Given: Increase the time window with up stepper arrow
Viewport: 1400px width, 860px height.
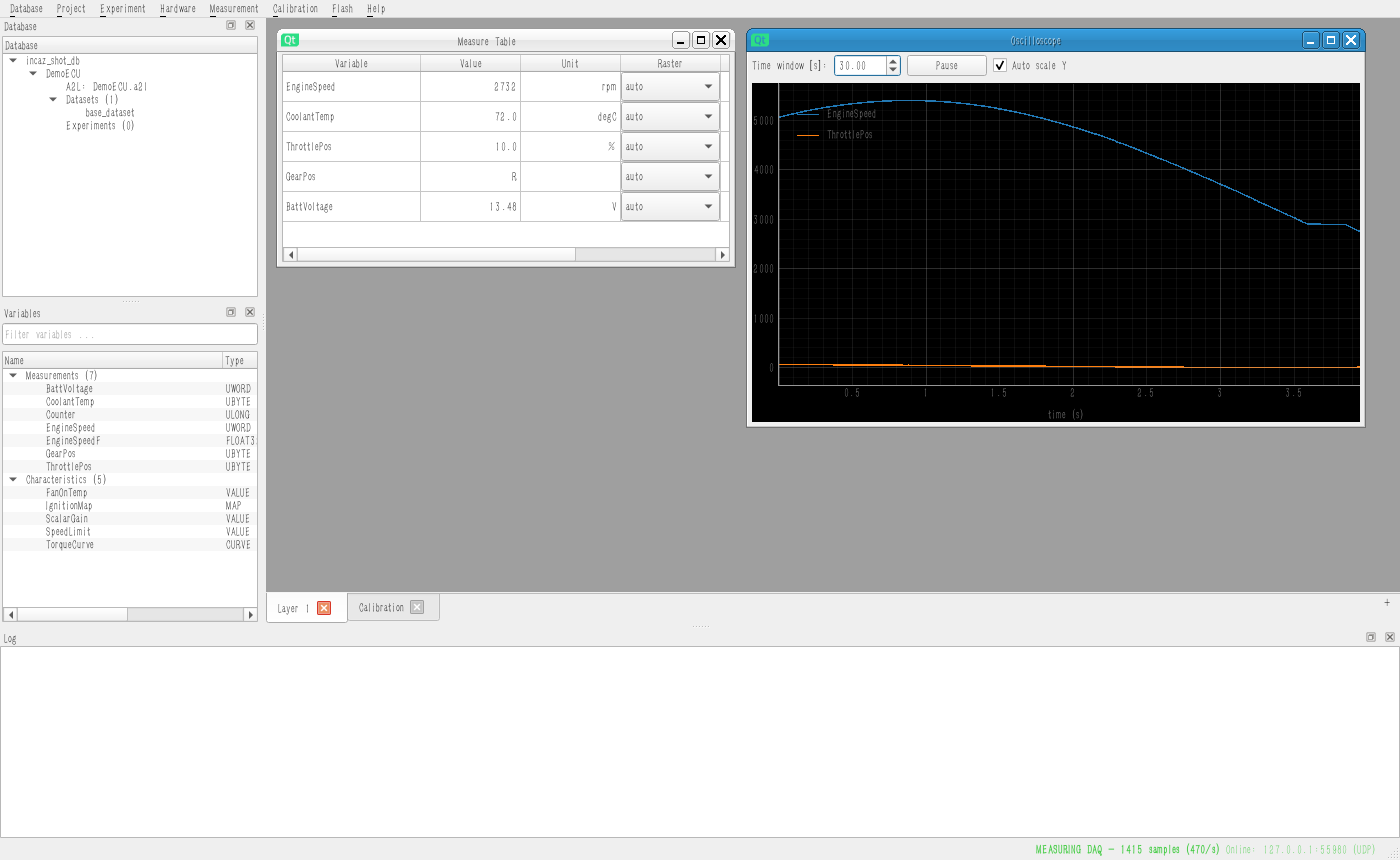Looking at the screenshot, I should [x=893, y=61].
